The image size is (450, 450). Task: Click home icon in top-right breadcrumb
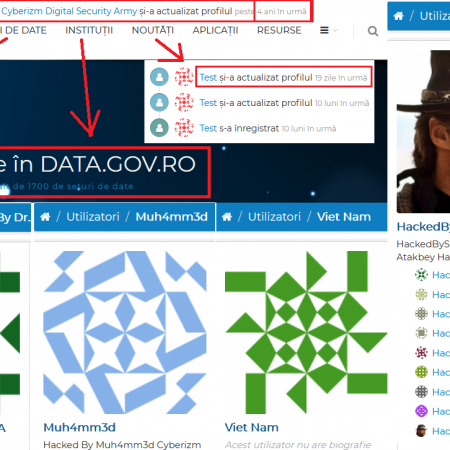pos(398,16)
